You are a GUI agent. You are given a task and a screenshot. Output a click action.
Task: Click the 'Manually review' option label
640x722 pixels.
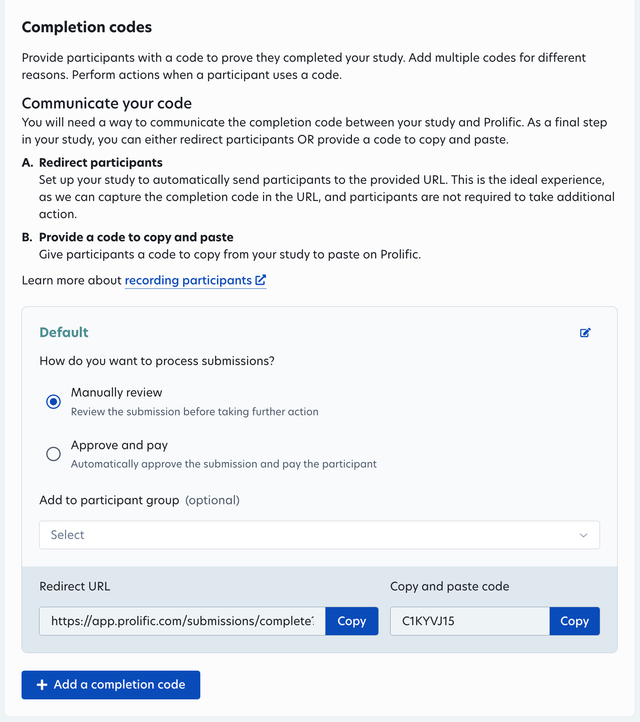pos(116,392)
